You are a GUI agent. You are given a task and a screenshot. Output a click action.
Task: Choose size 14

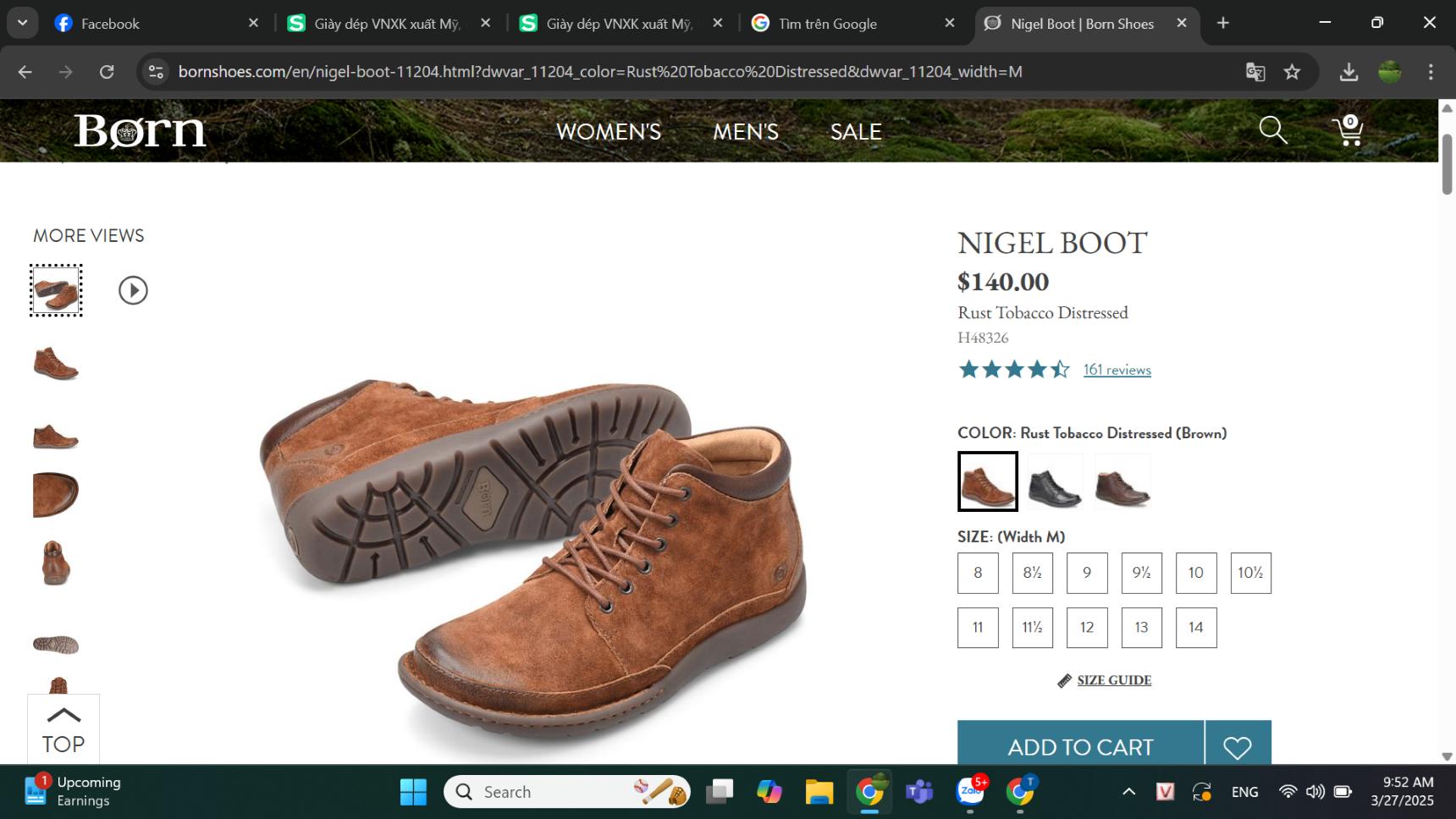pos(1196,628)
